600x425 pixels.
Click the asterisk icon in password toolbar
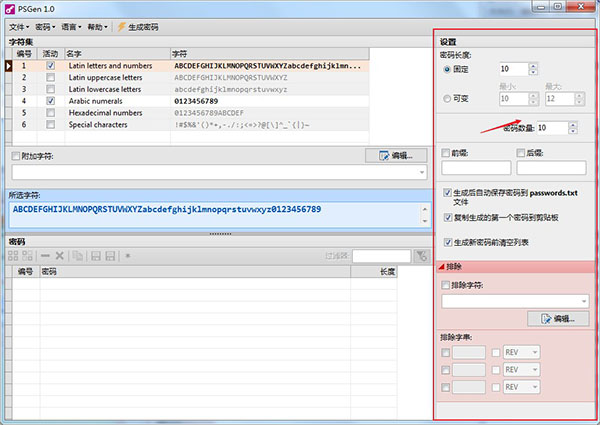point(128,256)
